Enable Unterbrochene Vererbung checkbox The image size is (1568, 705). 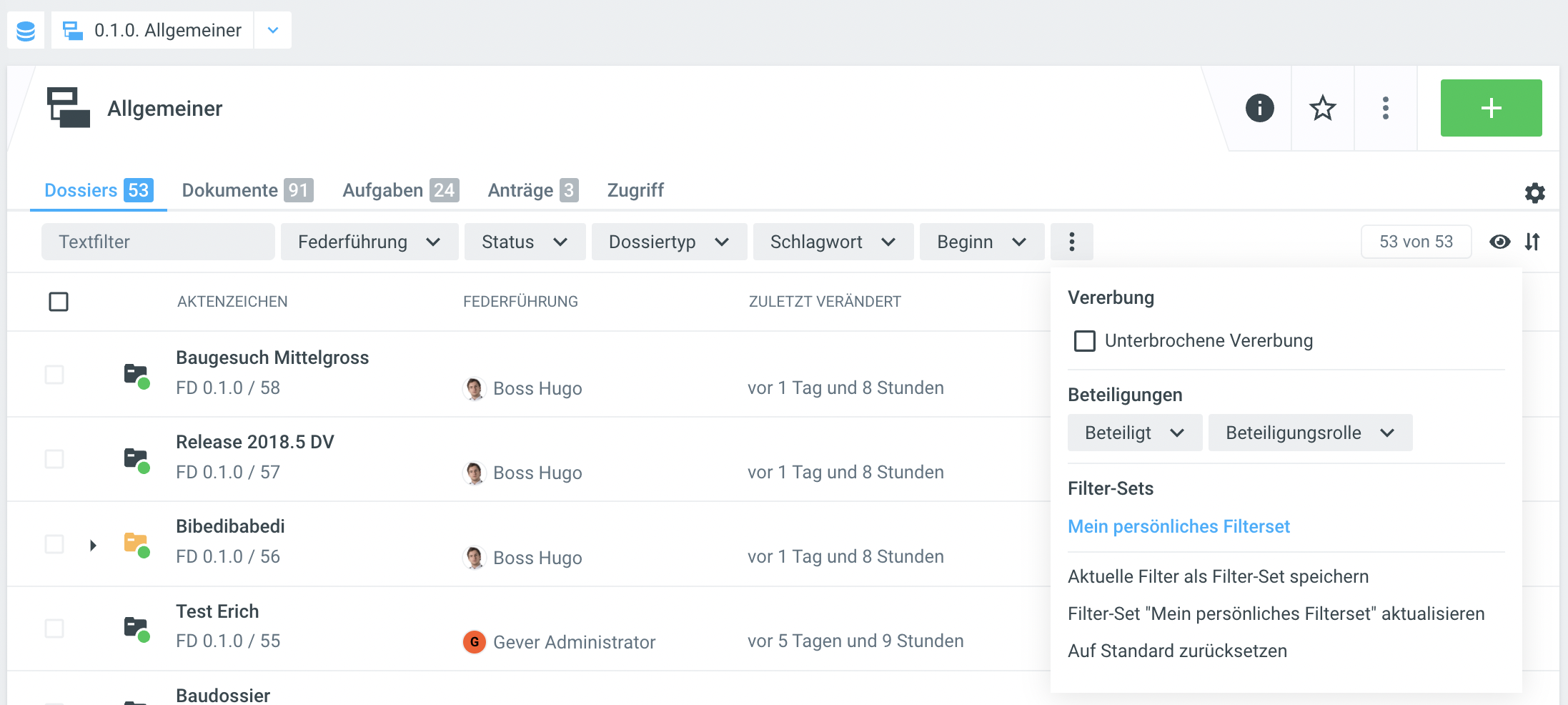pyautogui.click(x=1084, y=341)
